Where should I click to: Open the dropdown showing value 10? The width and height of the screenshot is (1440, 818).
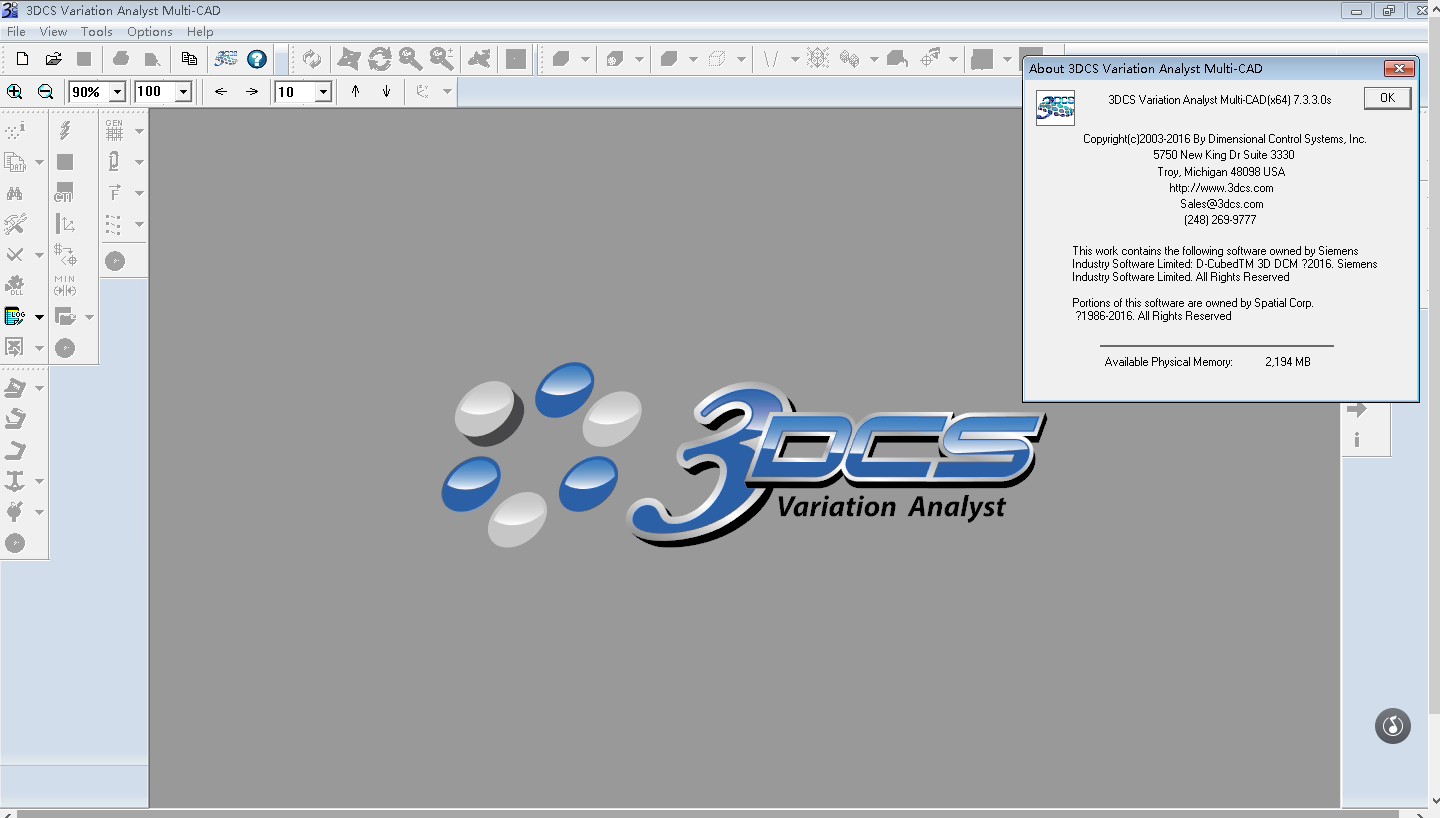323,92
